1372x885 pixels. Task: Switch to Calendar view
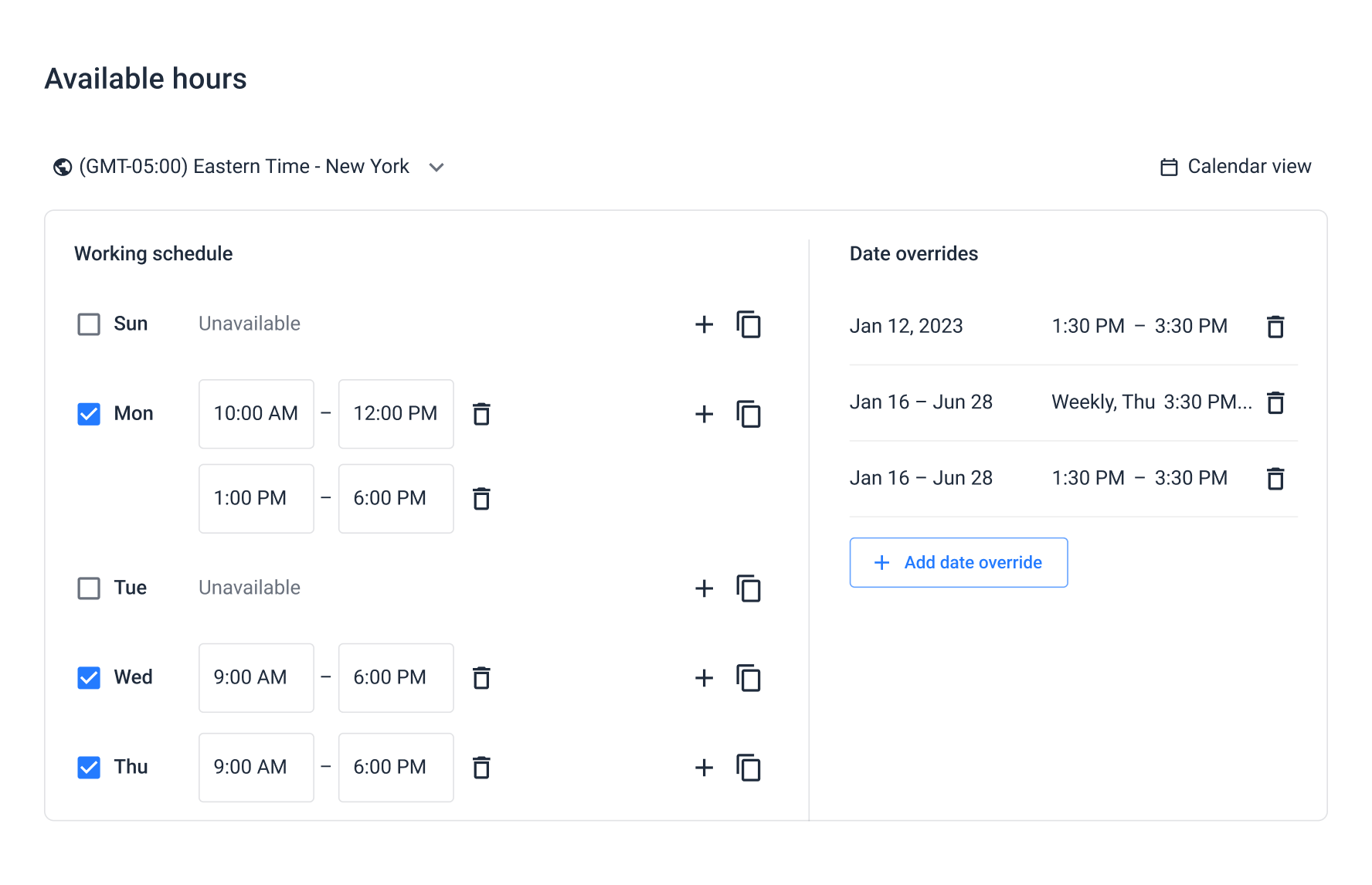pyautogui.click(x=1235, y=167)
